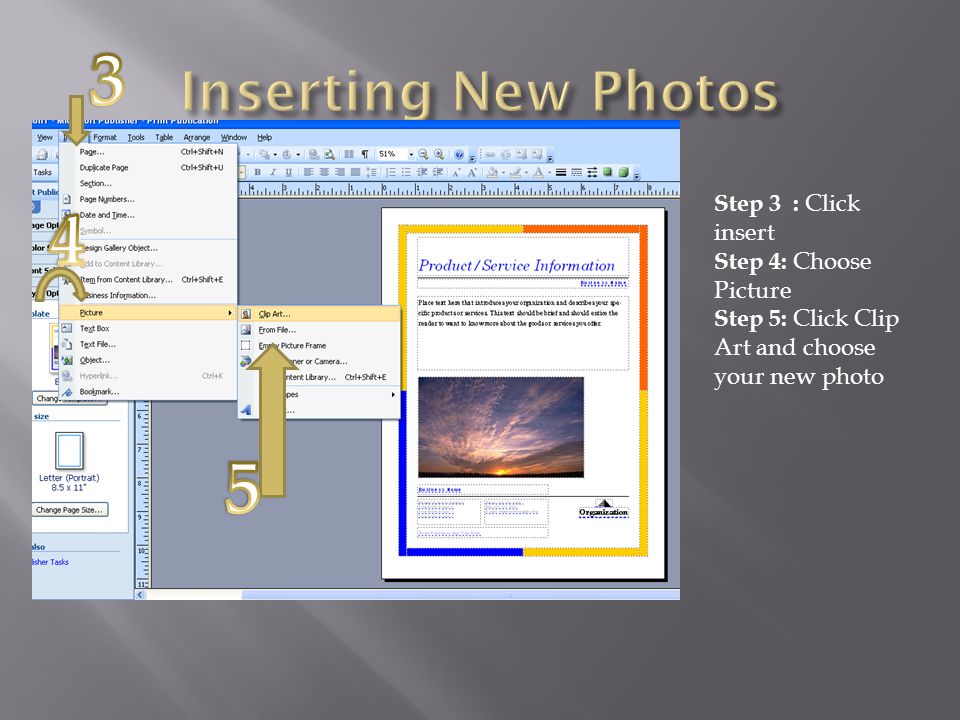
Task: Click the Zoom In magnifier icon
Action: tap(439, 154)
